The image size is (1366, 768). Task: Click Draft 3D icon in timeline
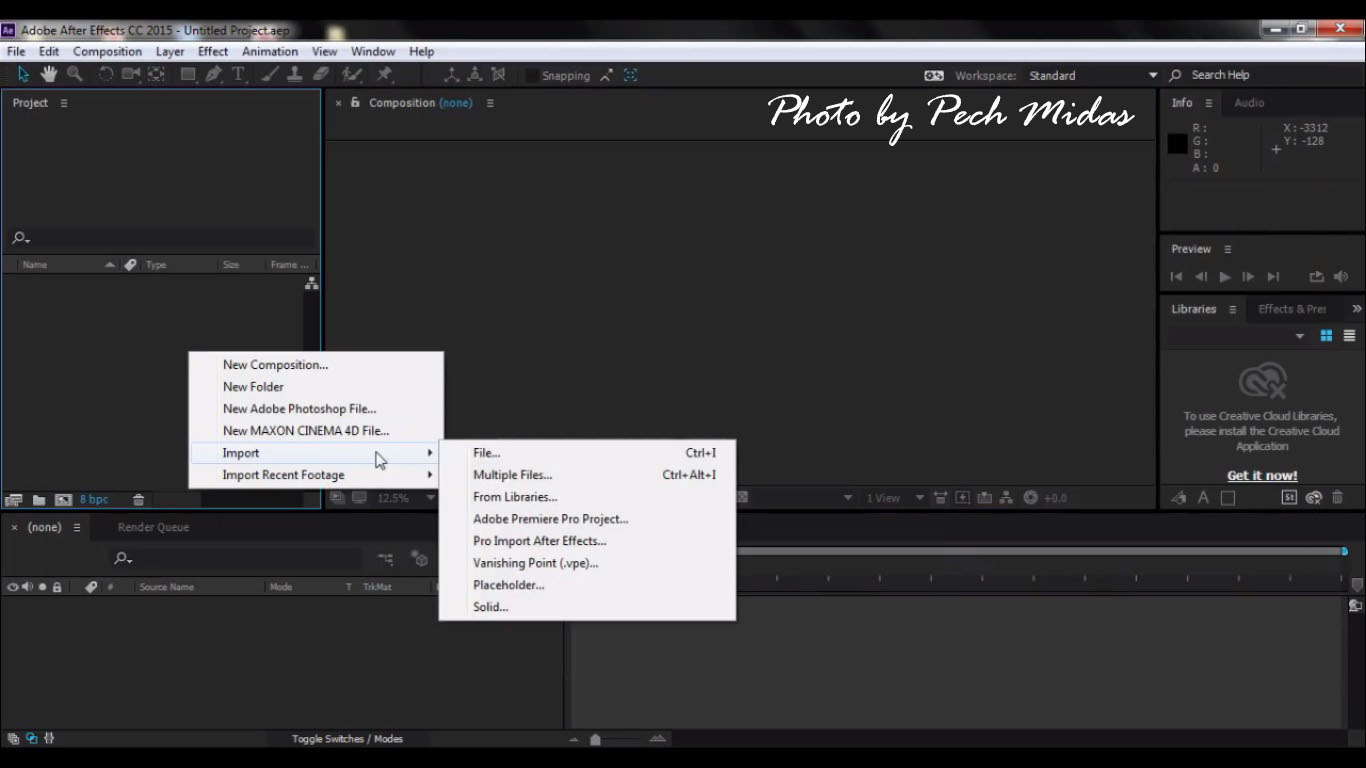pyautogui.click(x=420, y=559)
